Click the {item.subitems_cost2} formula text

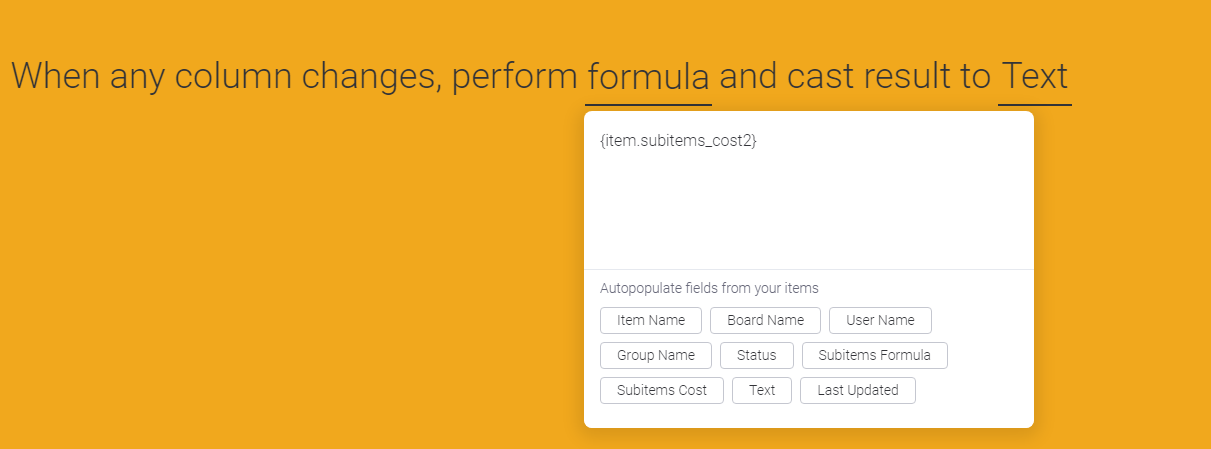coord(678,142)
